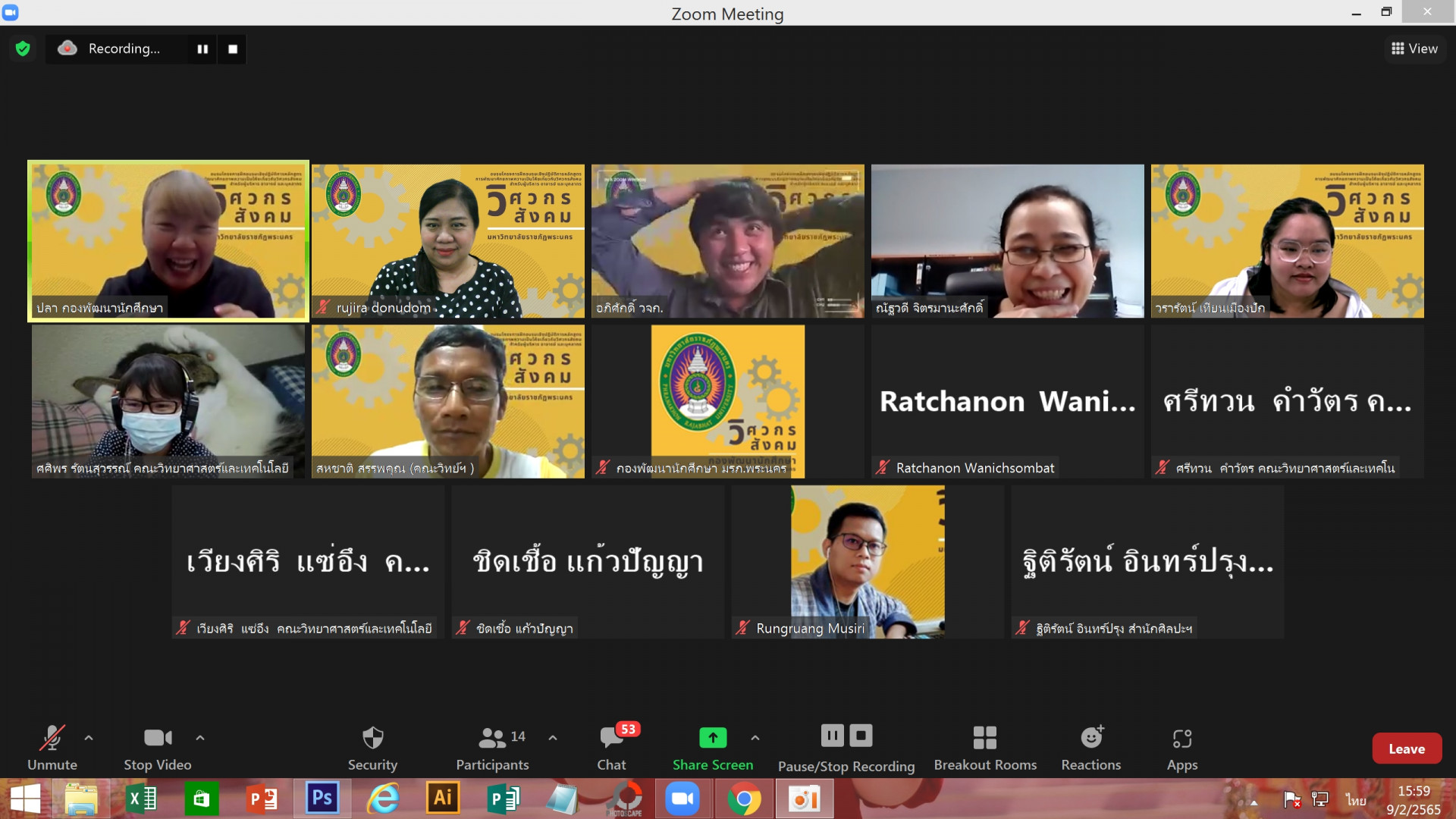This screenshot has height=819, width=1456.
Task: Select ศศิพร รัตนสุวรรณ์ video tile with cat
Action: [168, 401]
